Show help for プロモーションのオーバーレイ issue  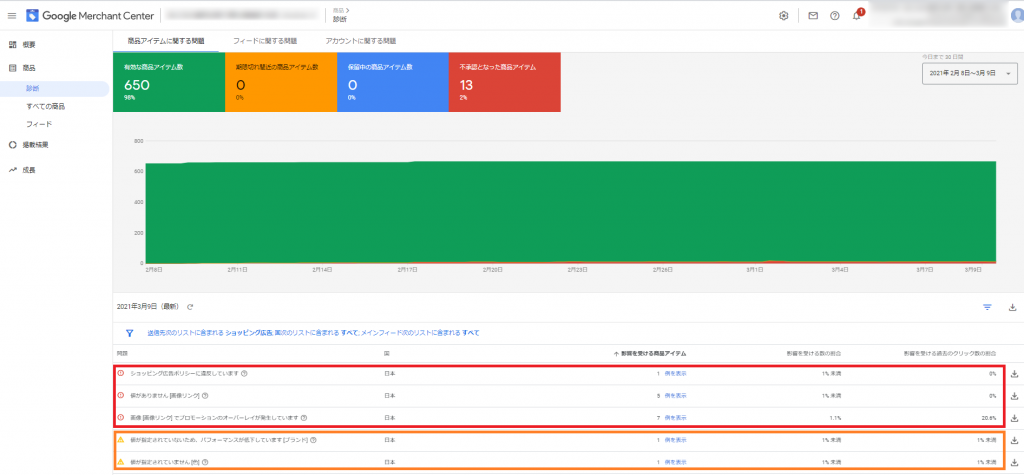(304, 417)
